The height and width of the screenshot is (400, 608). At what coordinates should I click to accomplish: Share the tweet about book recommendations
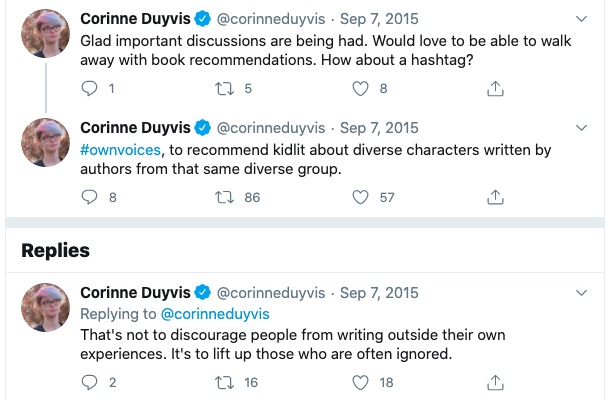(494, 88)
